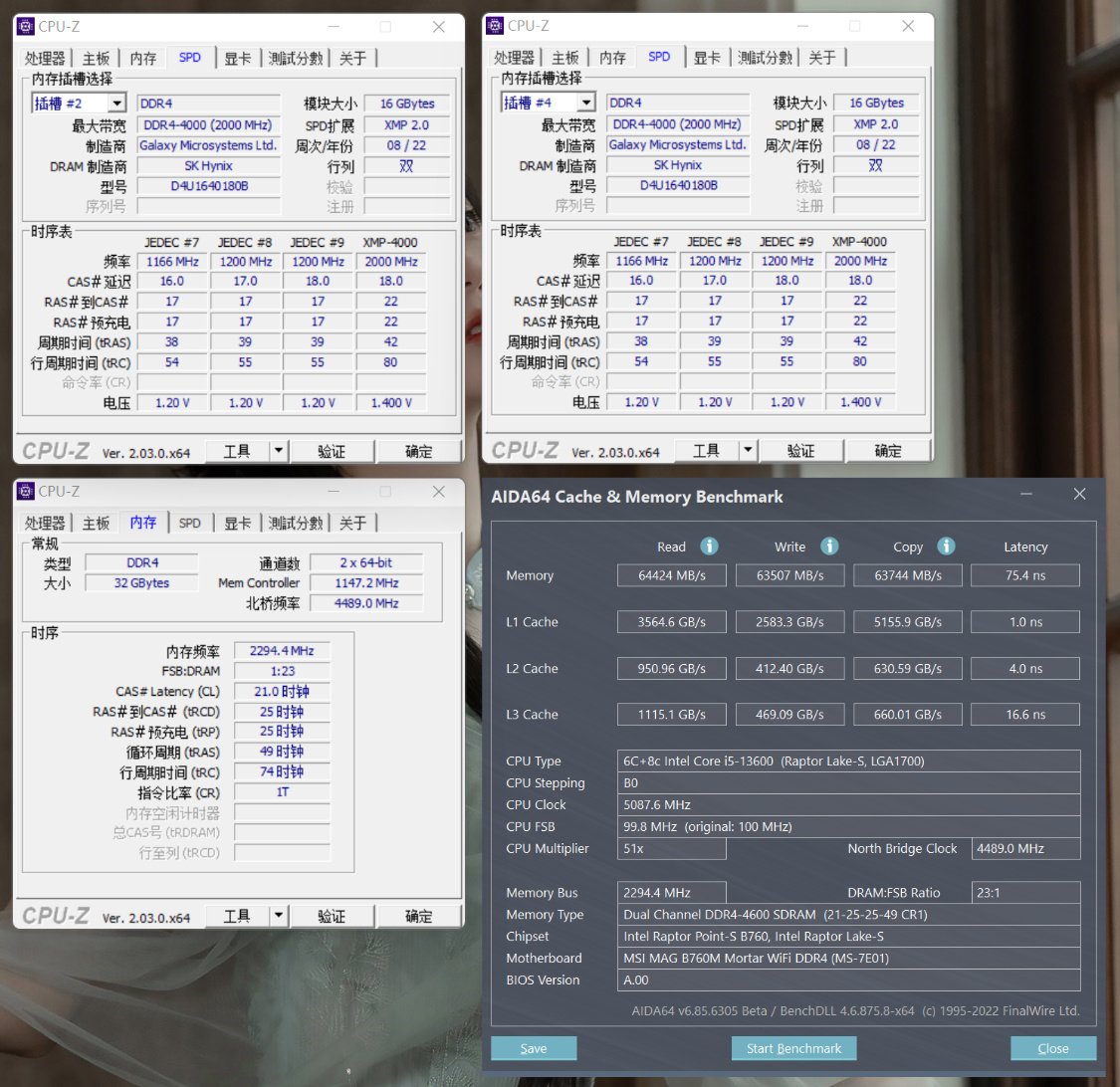Viewport: 1120px width, 1087px height.
Task: Click XMP-4000 voltage 1.400 V in slot #2 window
Action: (390, 403)
